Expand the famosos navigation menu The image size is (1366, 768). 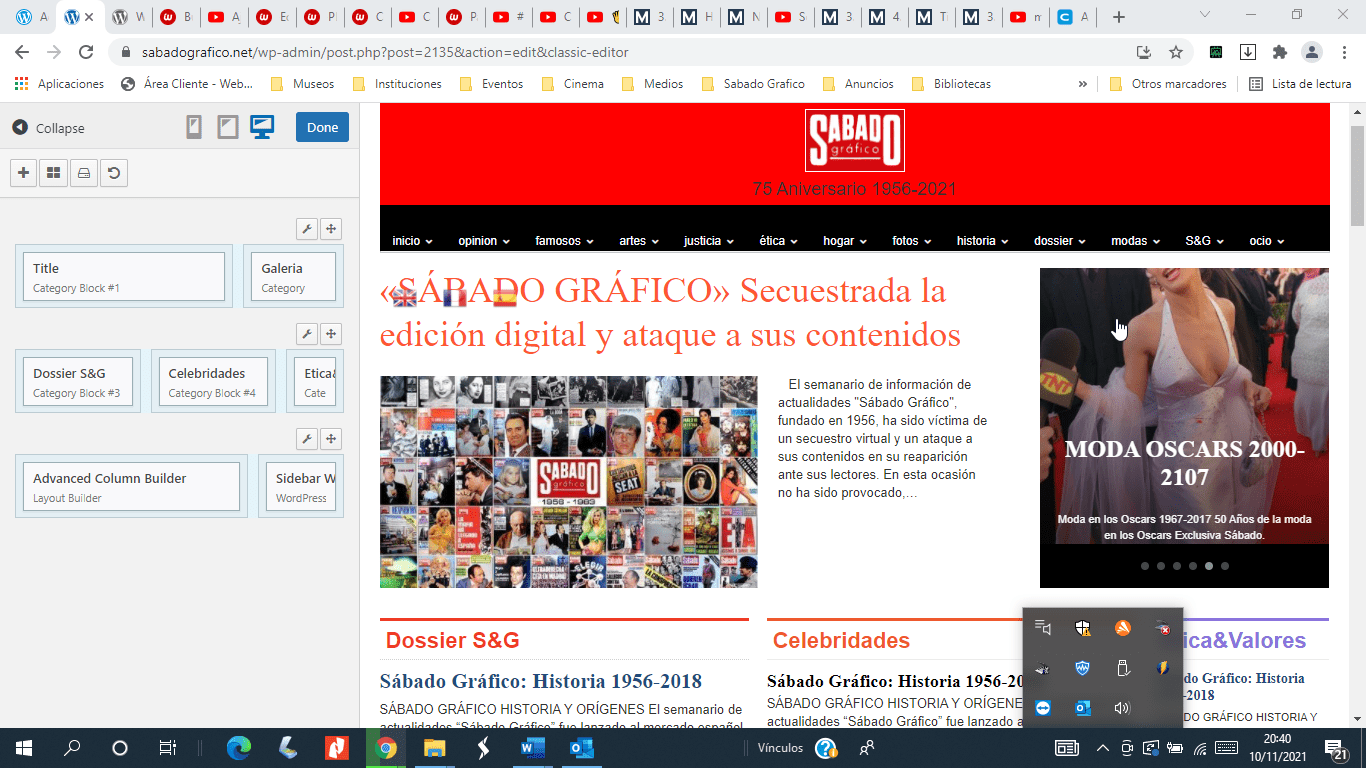pos(564,241)
